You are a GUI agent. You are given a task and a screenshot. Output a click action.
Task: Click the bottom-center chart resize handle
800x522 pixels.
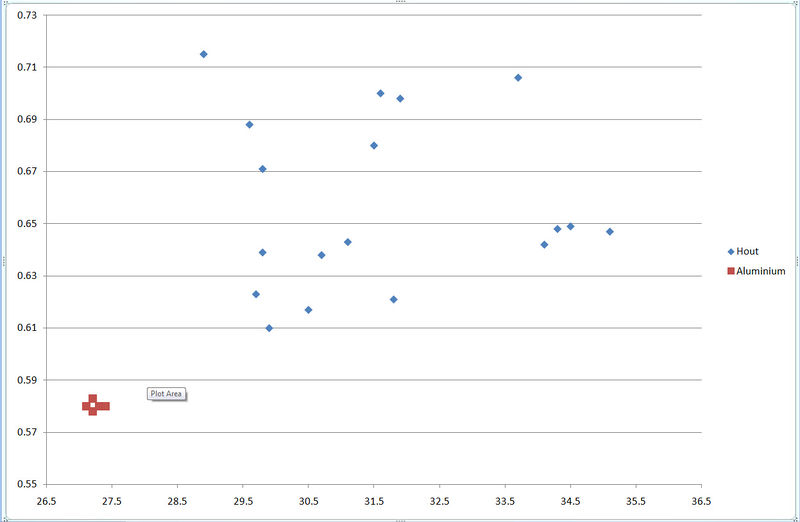400,519
